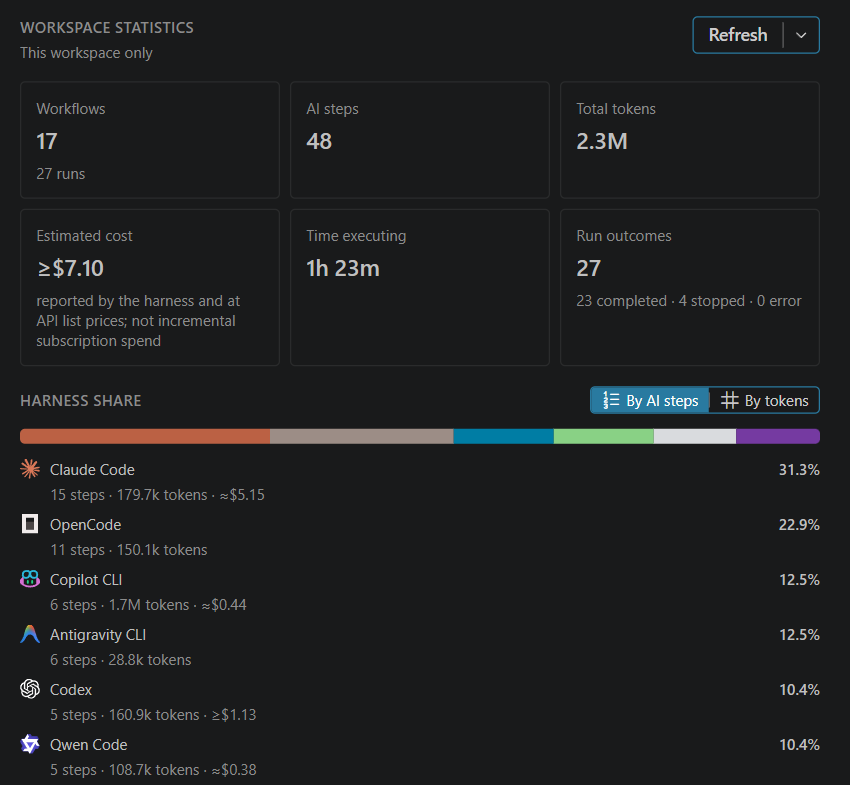The image size is (850, 785).
Task: Click the 48 AI steps value
Action: tap(319, 141)
